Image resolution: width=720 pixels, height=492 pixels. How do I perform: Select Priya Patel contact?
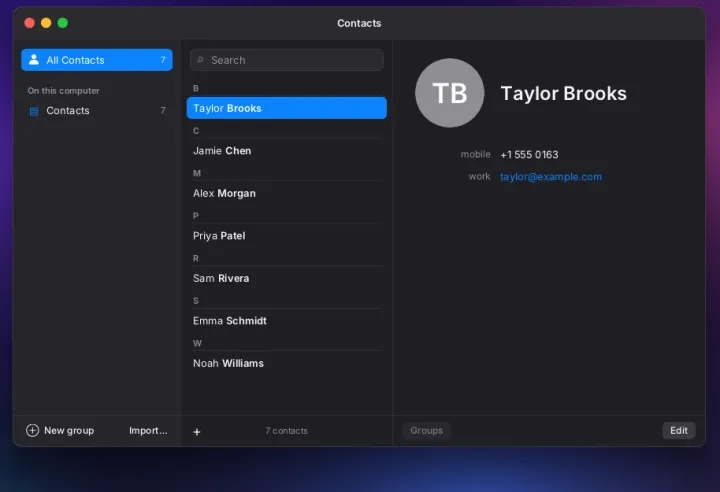287,236
